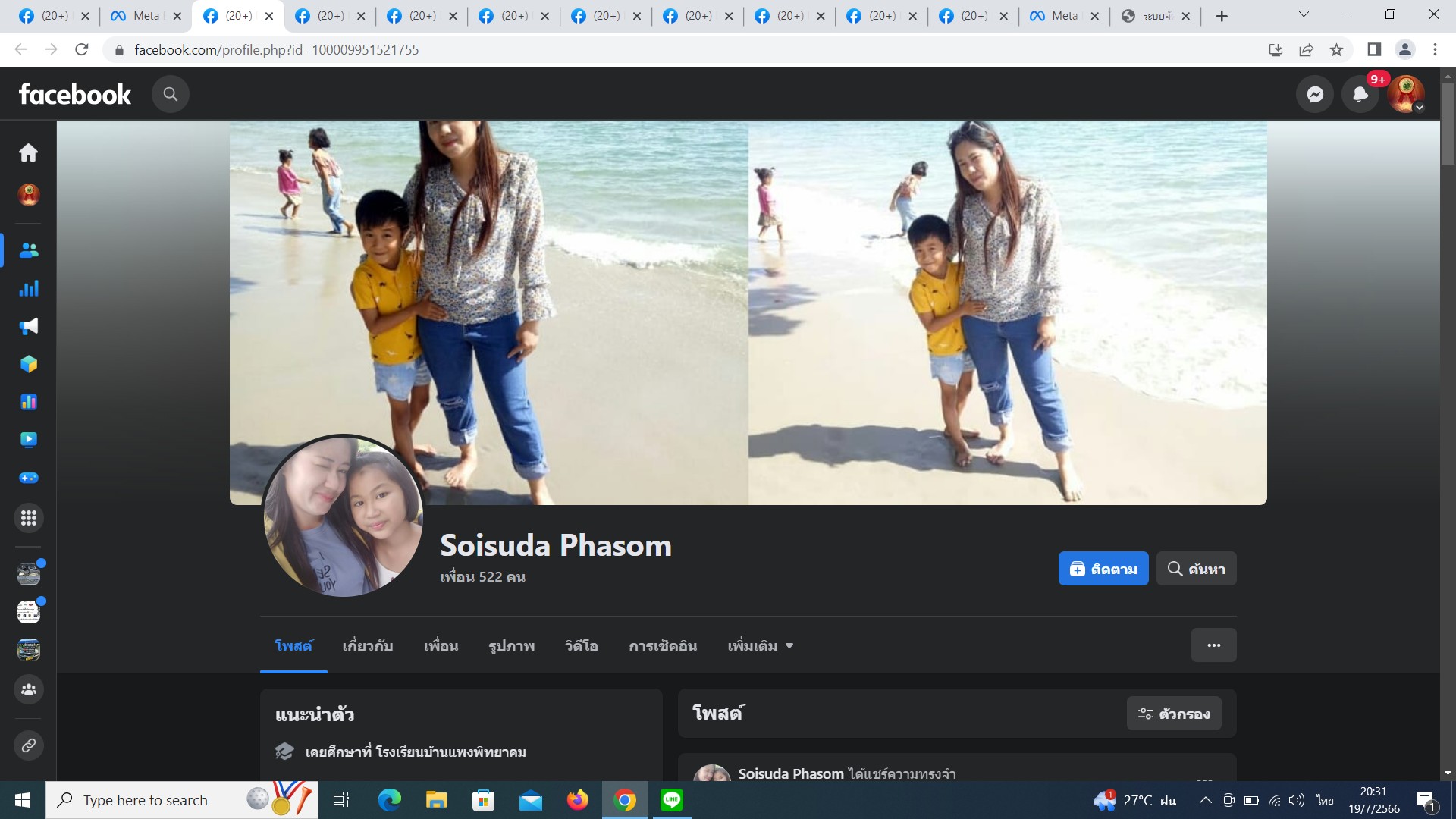Open Facebook Home from left sidebar

click(29, 153)
